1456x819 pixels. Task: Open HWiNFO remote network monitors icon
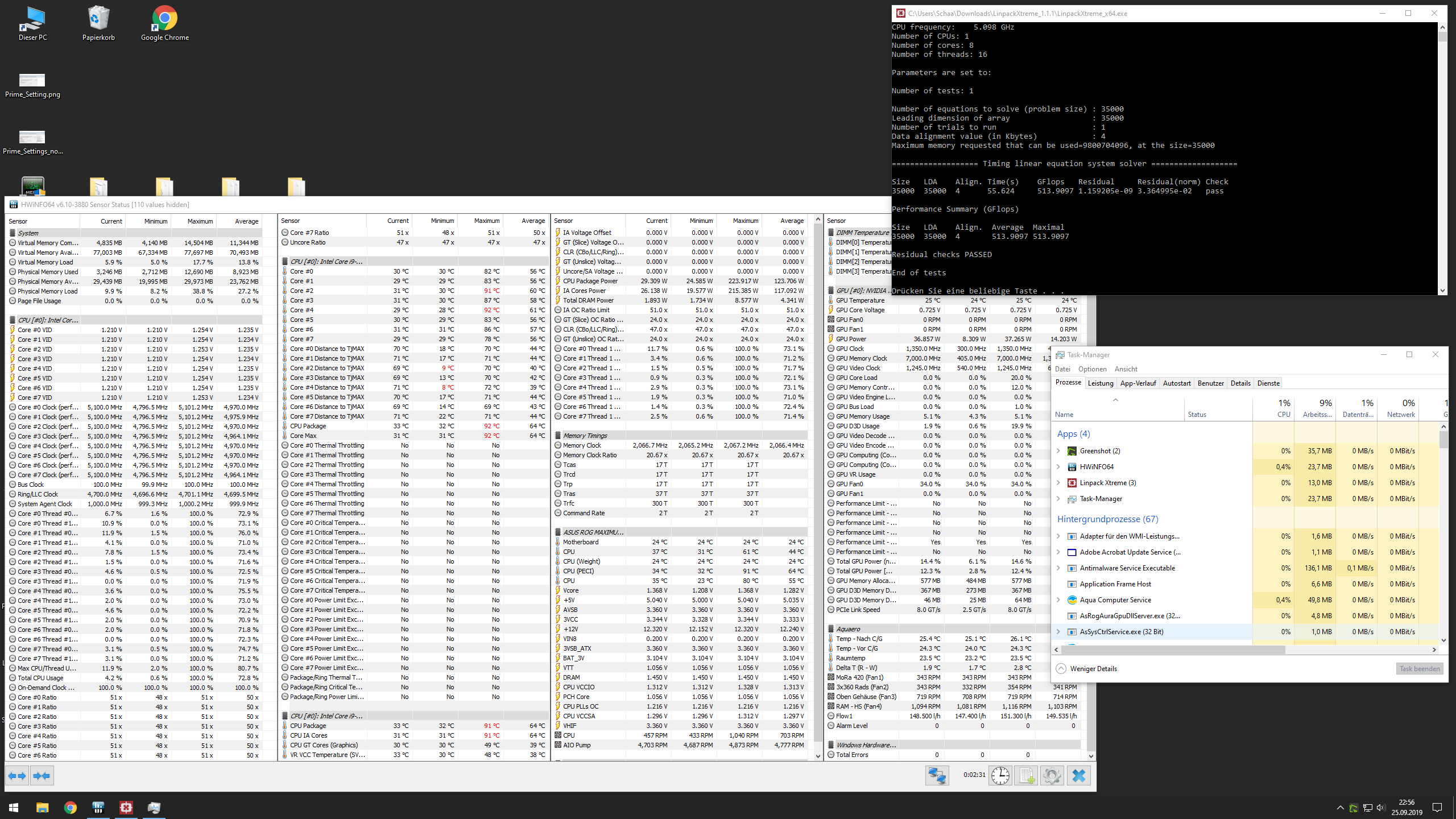937,776
